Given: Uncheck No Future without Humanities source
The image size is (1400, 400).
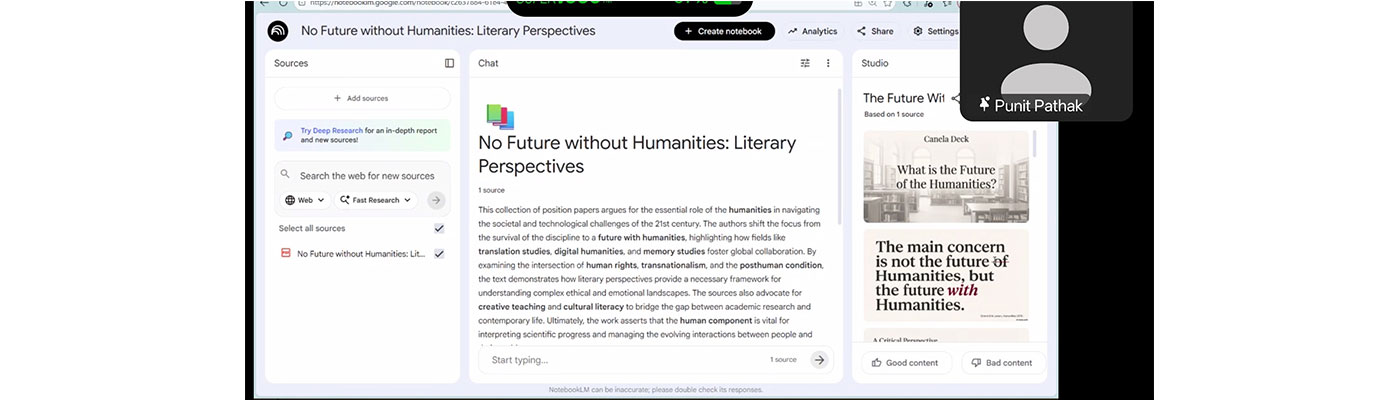Looking at the screenshot, I should coord(438,254).
